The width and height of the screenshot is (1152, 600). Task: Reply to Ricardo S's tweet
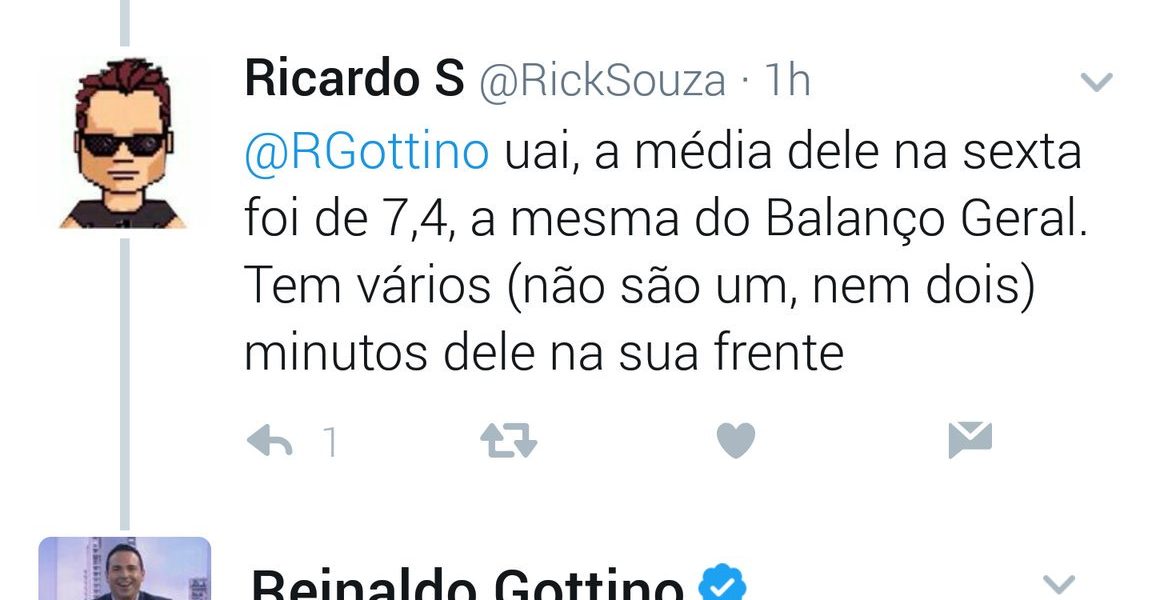coord(270,441)
